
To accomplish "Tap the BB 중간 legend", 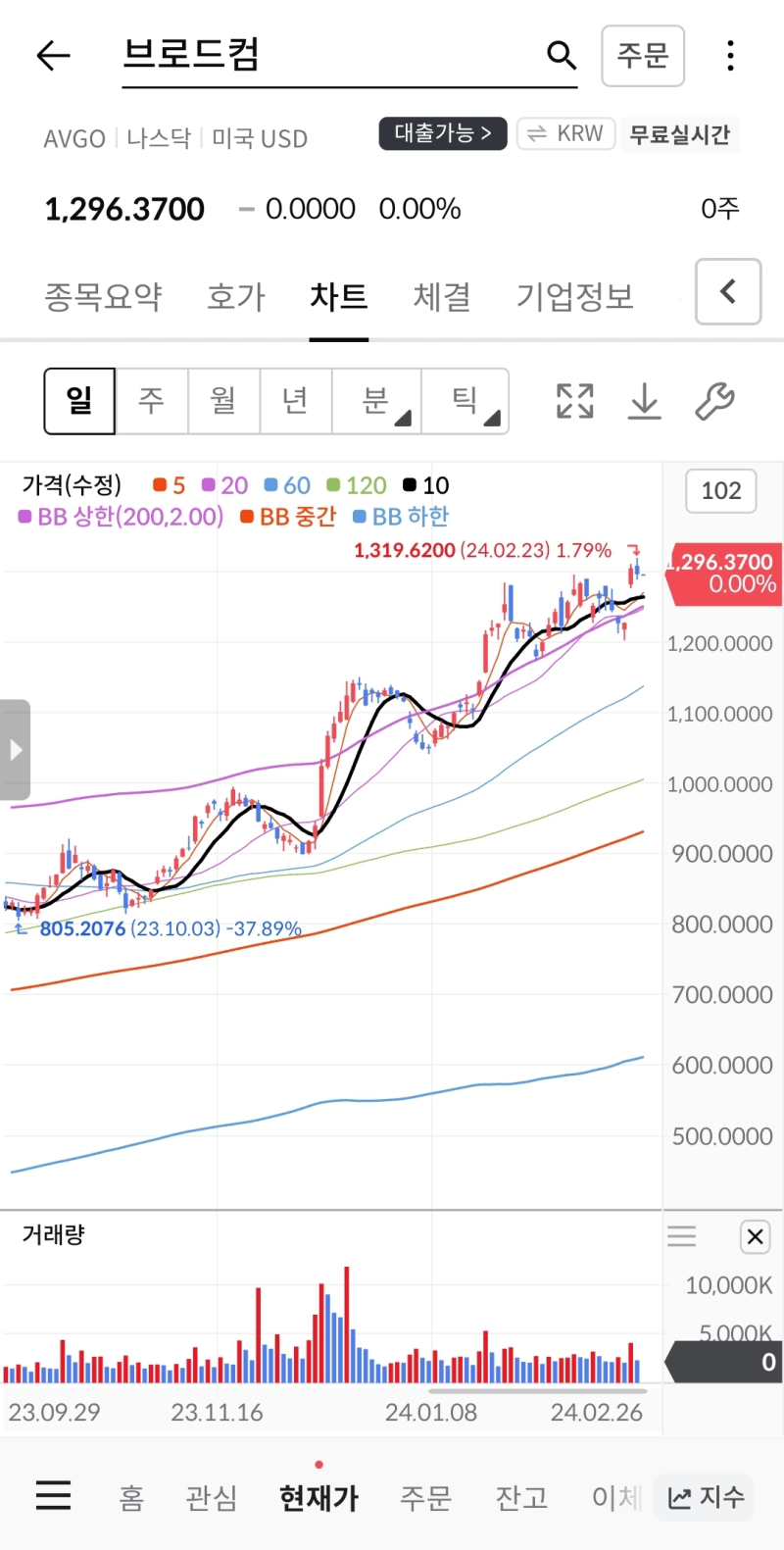I will pyautogui.click(x=288, y=517).
